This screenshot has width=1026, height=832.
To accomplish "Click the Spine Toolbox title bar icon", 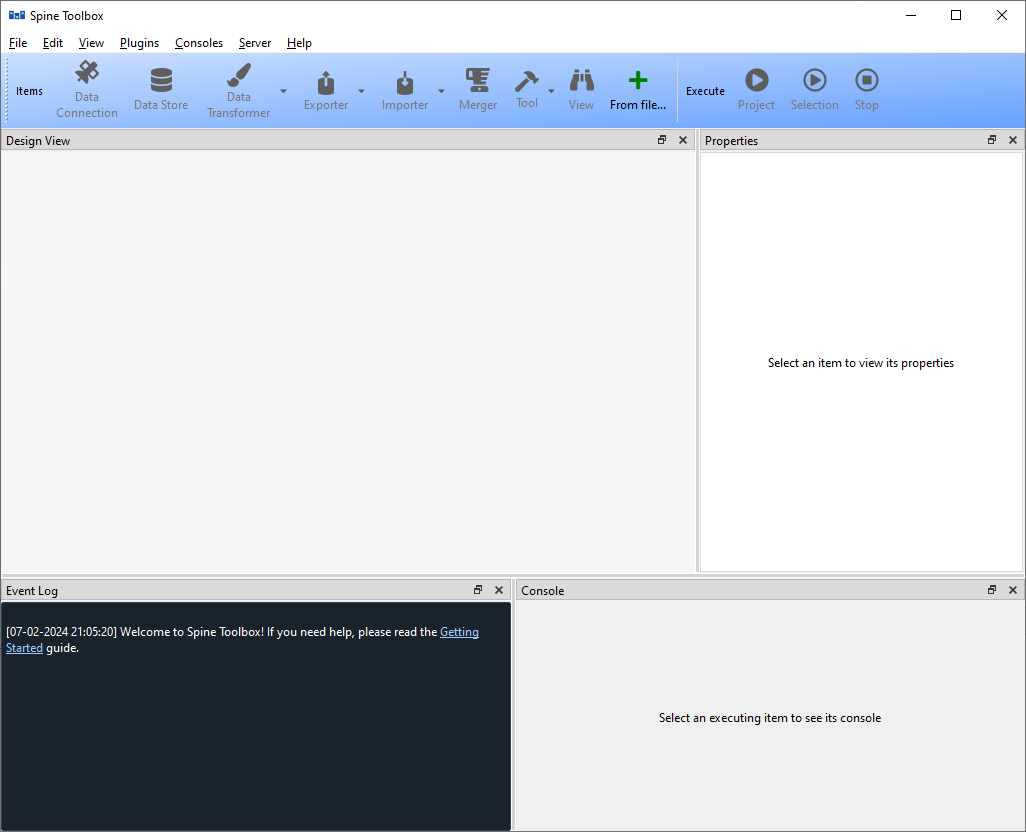I will 16,15.
